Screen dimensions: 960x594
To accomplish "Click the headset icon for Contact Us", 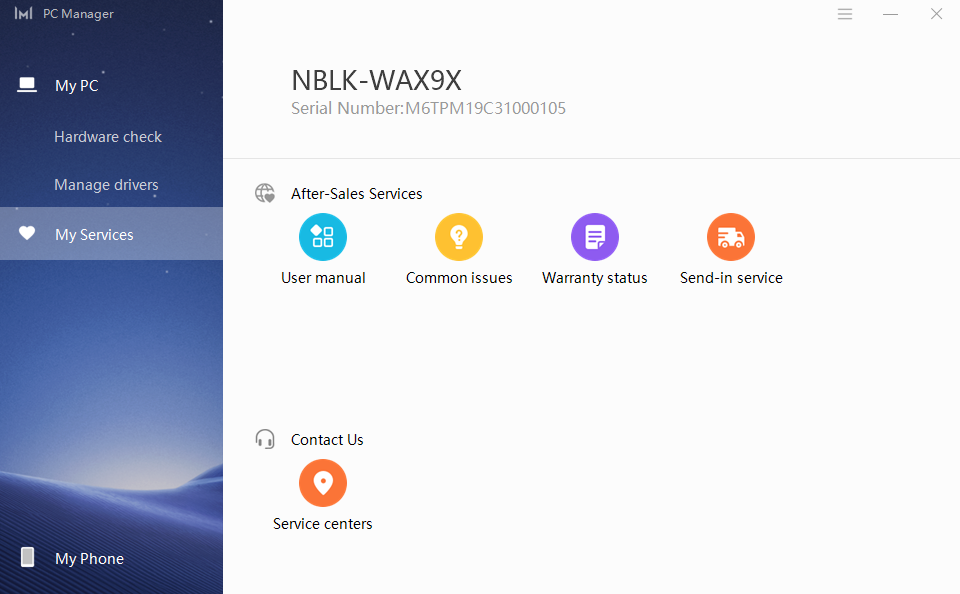I will pos(265,439).
